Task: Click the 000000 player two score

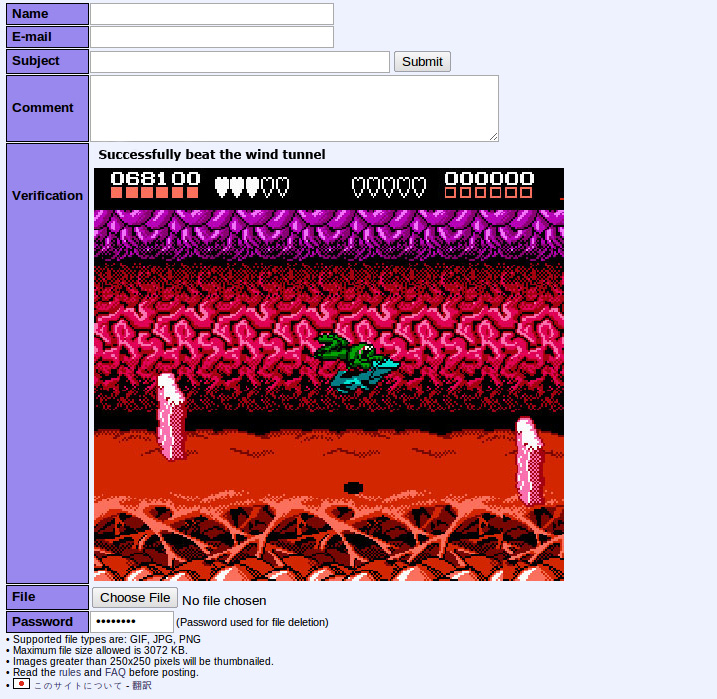Action: [x=489, y=178]
